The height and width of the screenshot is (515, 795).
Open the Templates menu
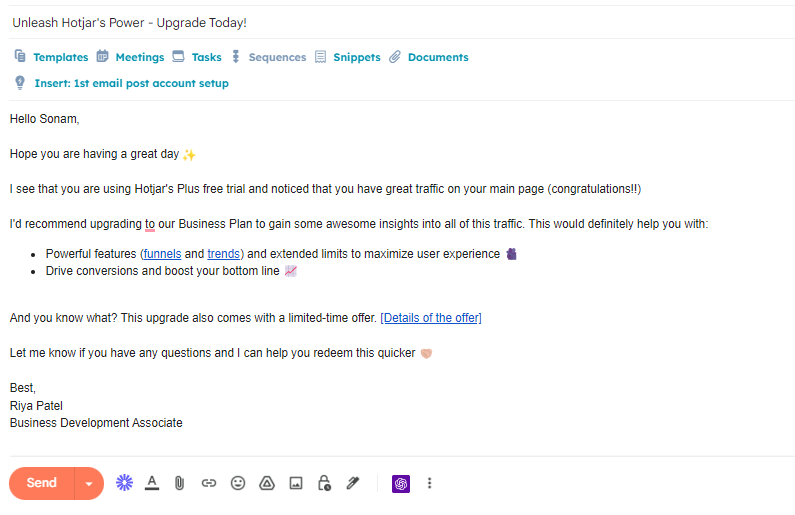[61, 57]
